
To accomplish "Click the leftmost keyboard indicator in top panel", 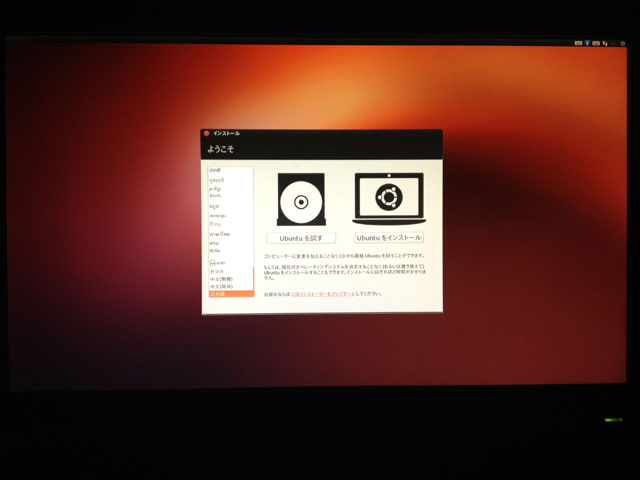I will (x=578, y=43).
